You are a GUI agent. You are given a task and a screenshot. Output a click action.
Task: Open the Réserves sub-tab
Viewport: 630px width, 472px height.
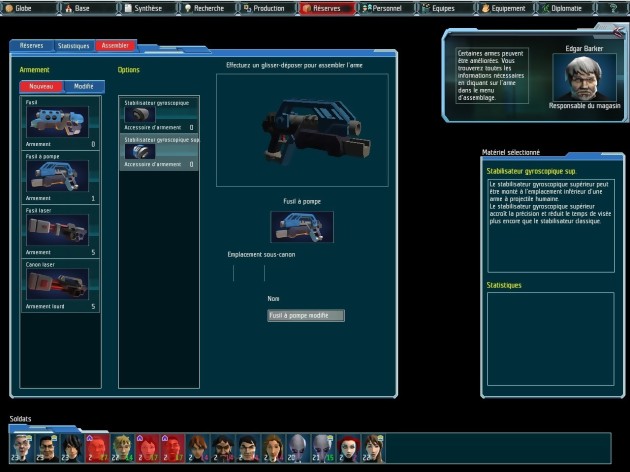[31, 46]
